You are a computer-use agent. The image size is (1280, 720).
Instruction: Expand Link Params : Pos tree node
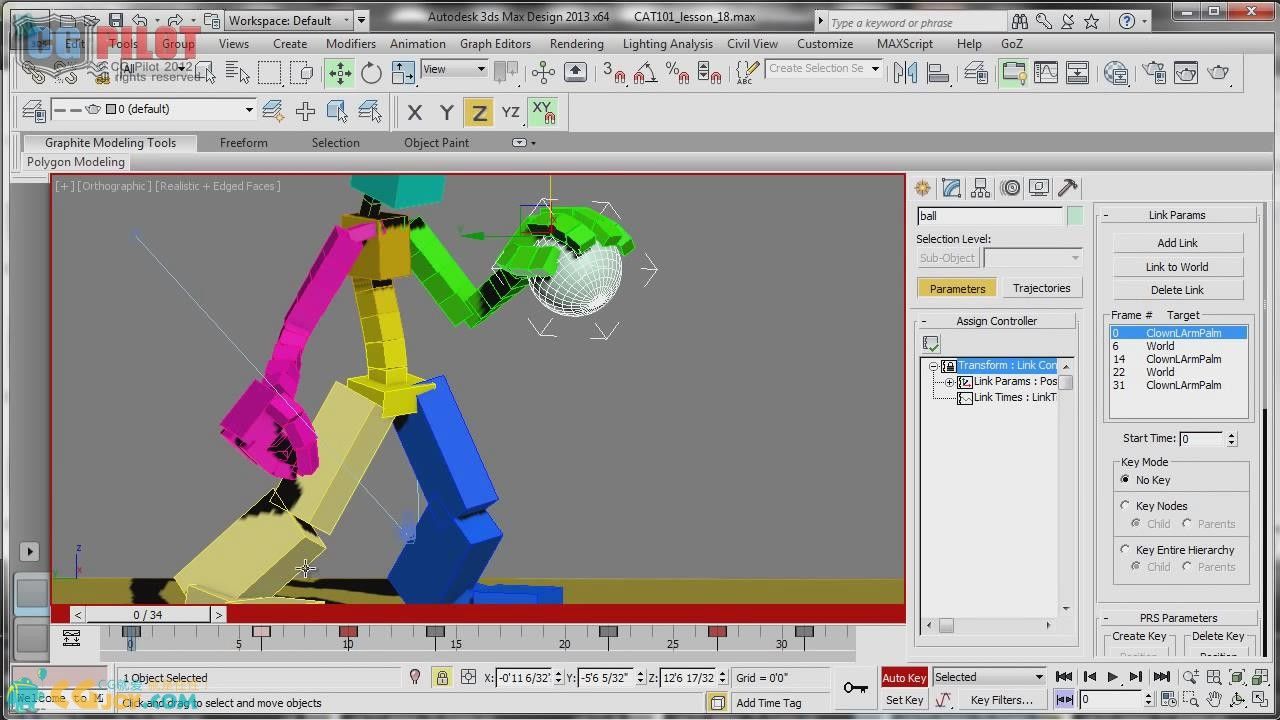point(949,382)
